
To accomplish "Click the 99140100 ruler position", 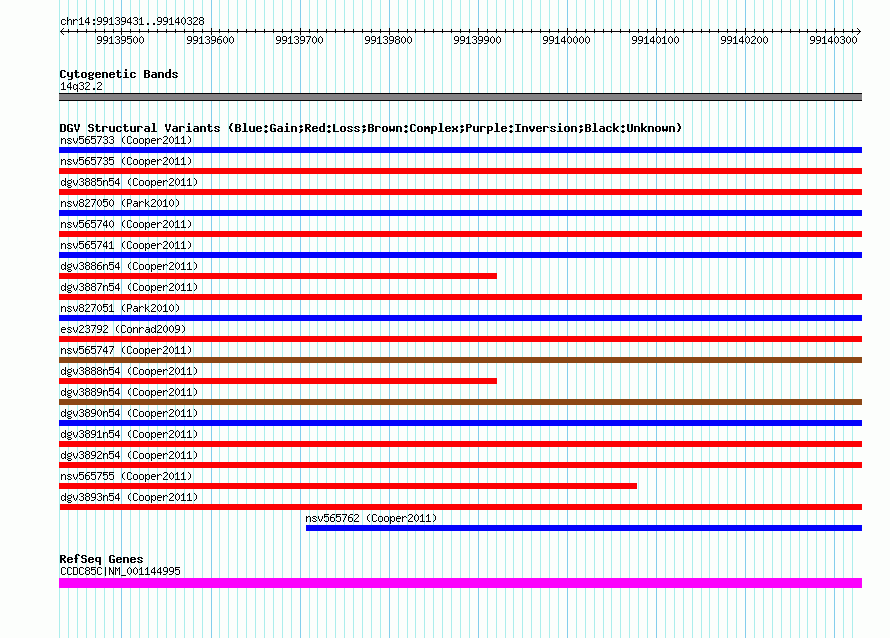I will pos(656,40).
